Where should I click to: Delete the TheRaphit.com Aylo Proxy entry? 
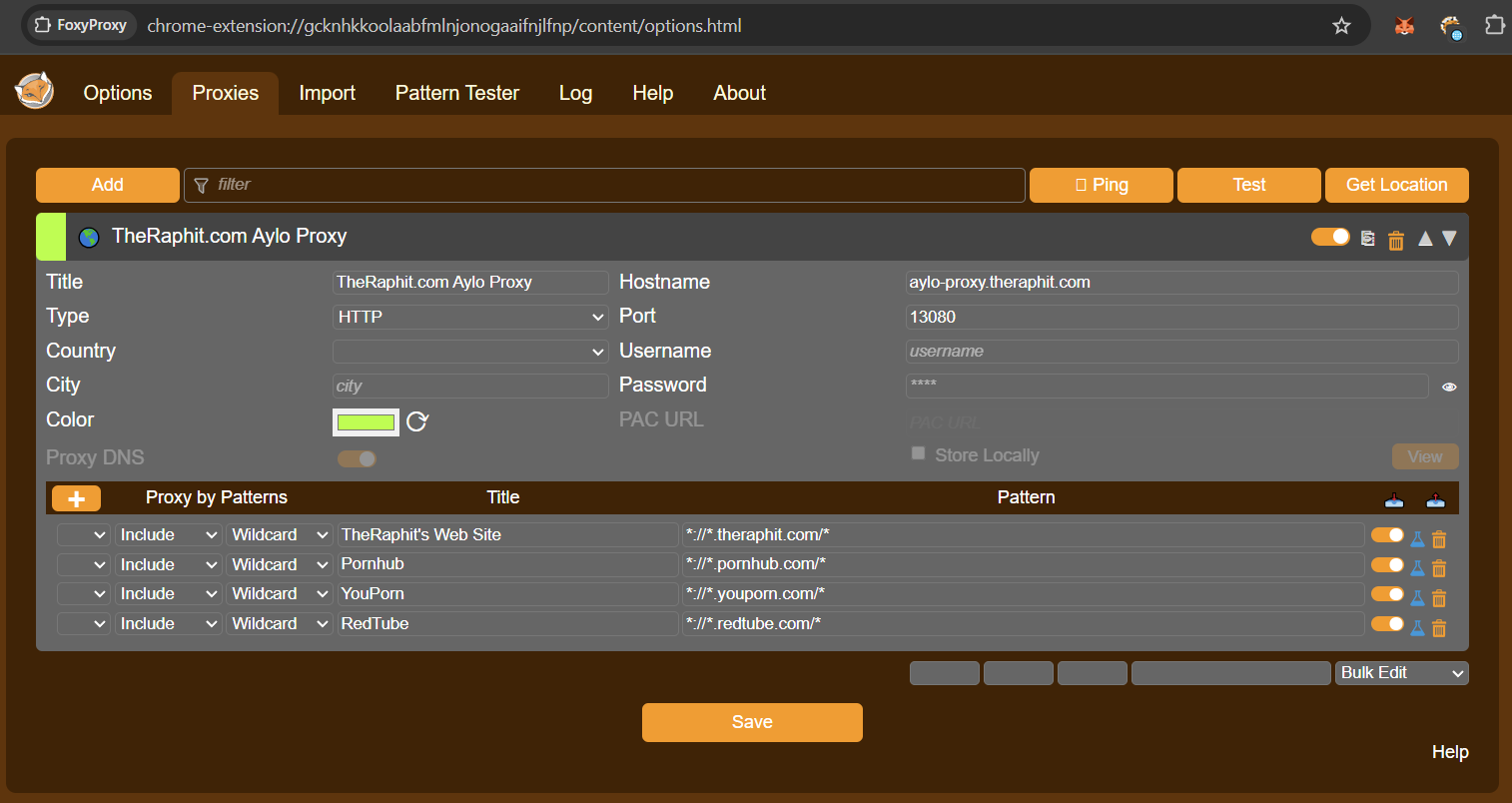(1396, 239)
